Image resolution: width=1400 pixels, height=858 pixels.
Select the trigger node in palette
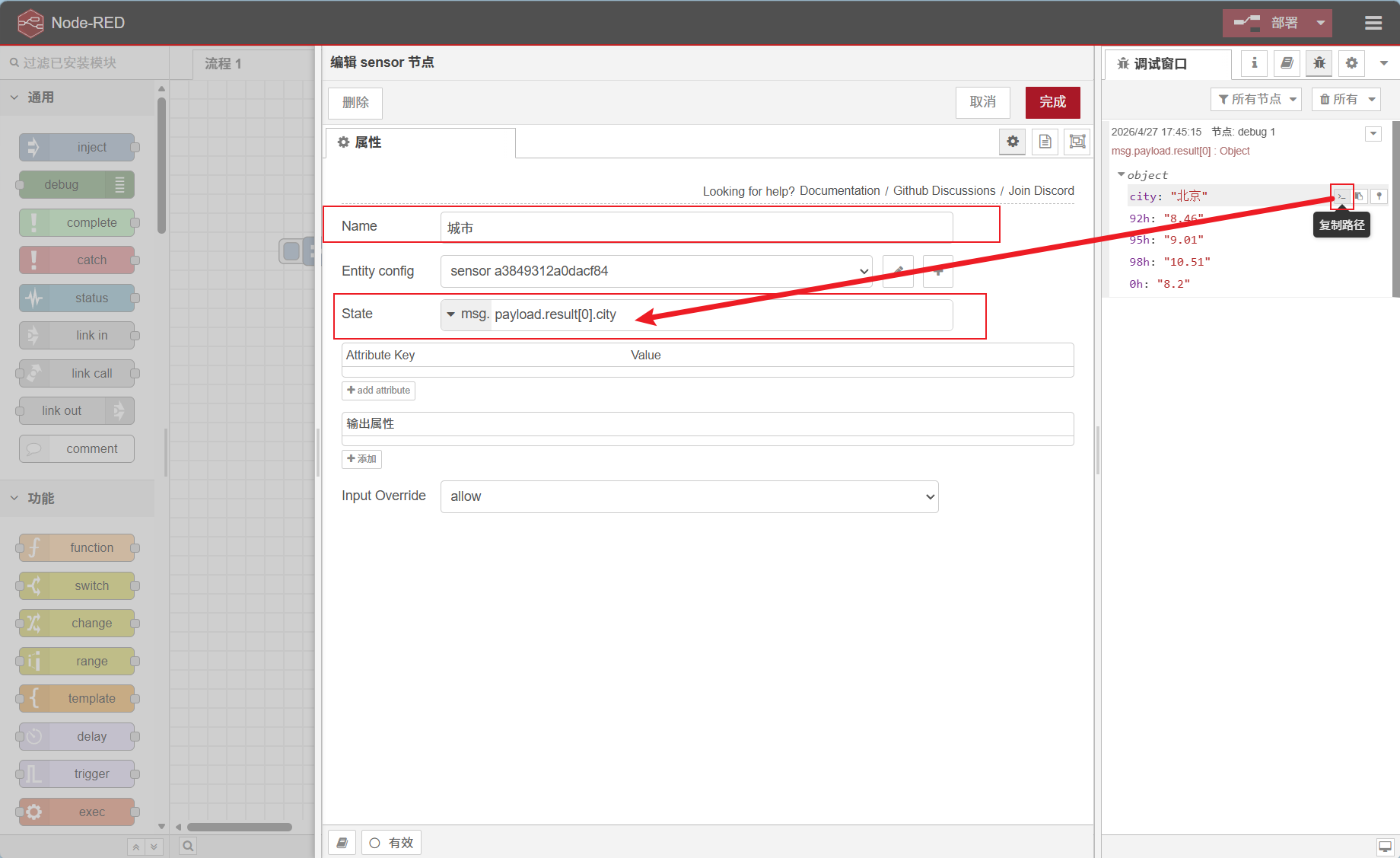77,773
